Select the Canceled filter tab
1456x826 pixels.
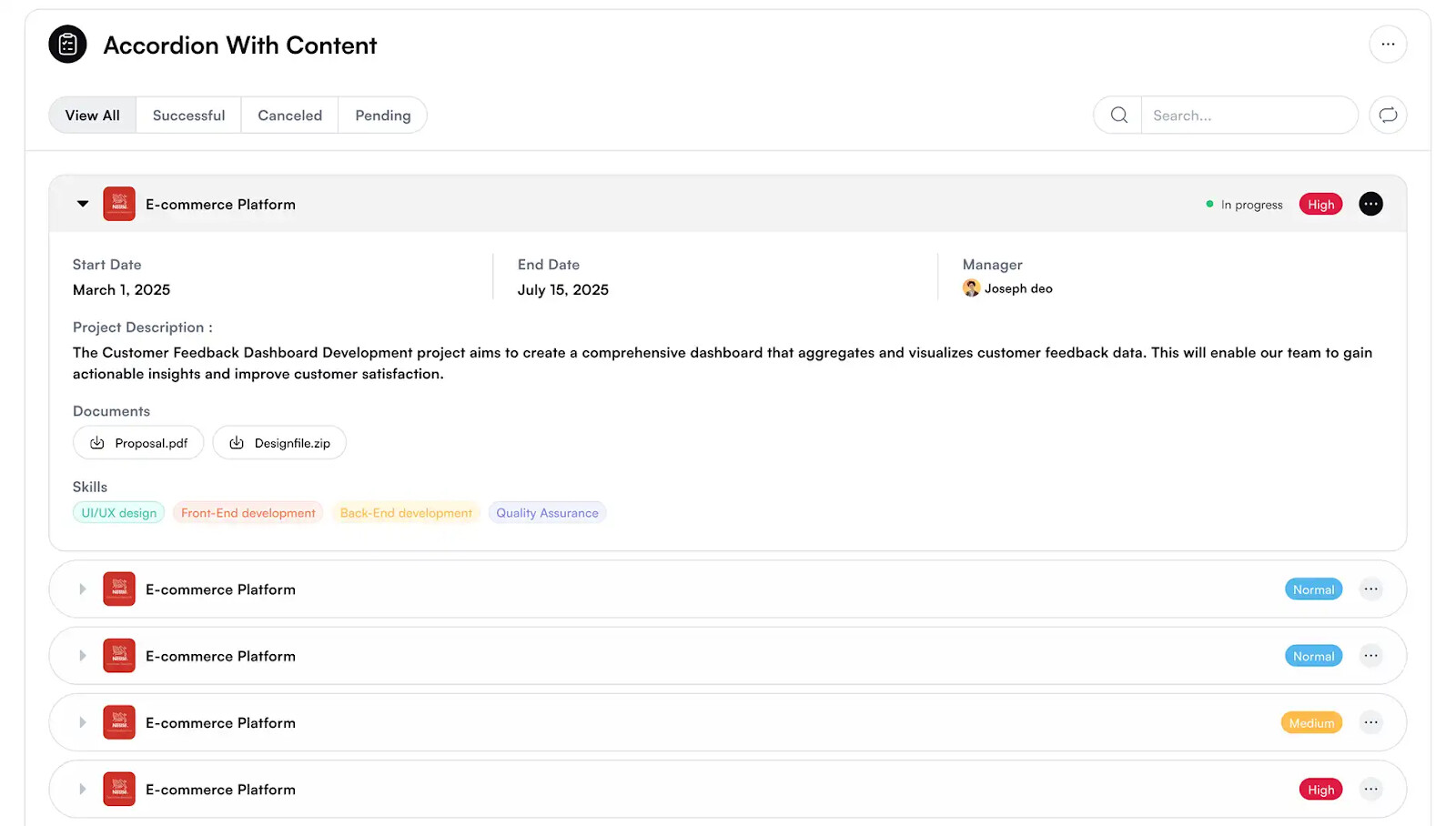(x=289, y=116)
